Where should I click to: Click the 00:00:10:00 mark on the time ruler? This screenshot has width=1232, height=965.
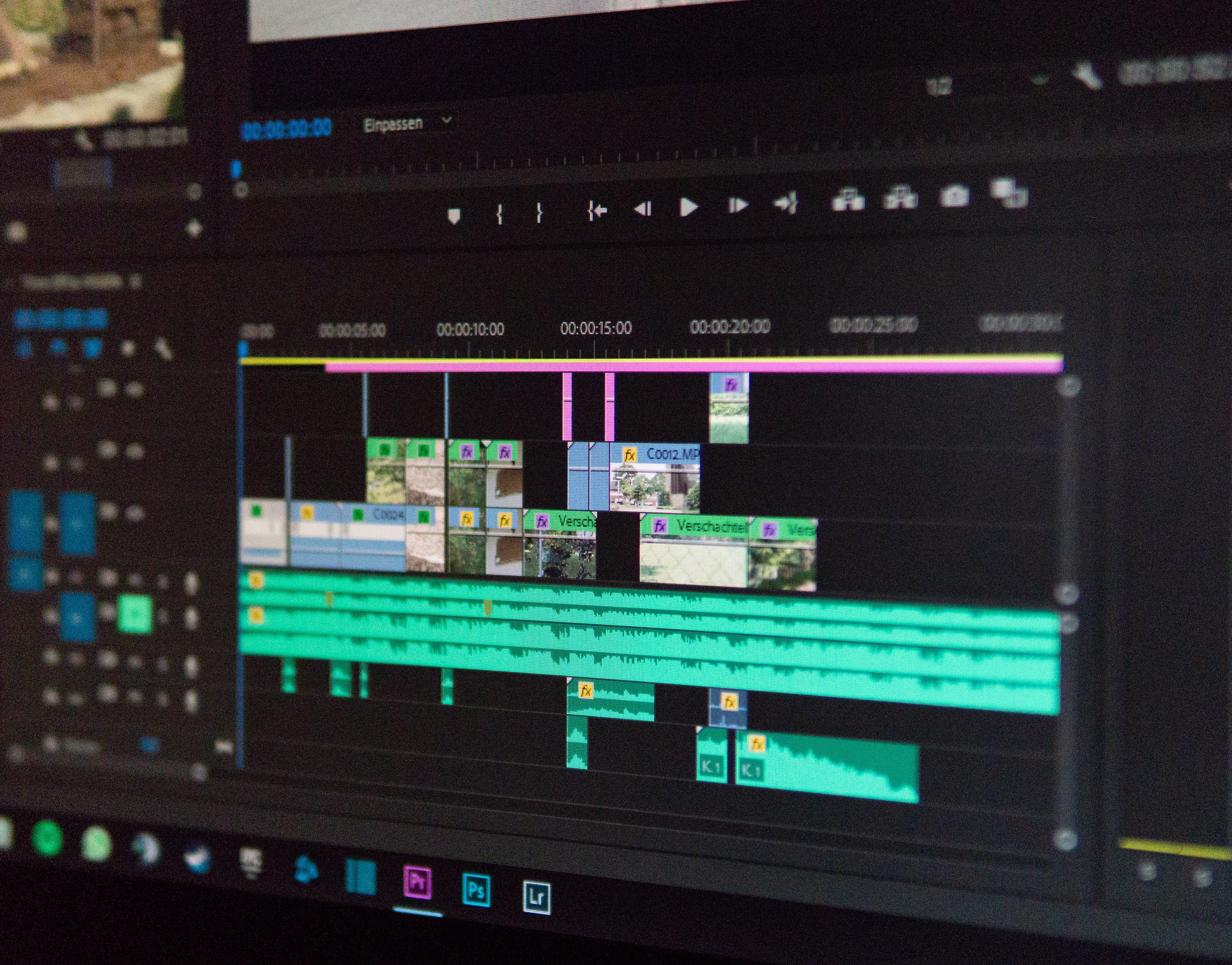(x=471, y=329)
